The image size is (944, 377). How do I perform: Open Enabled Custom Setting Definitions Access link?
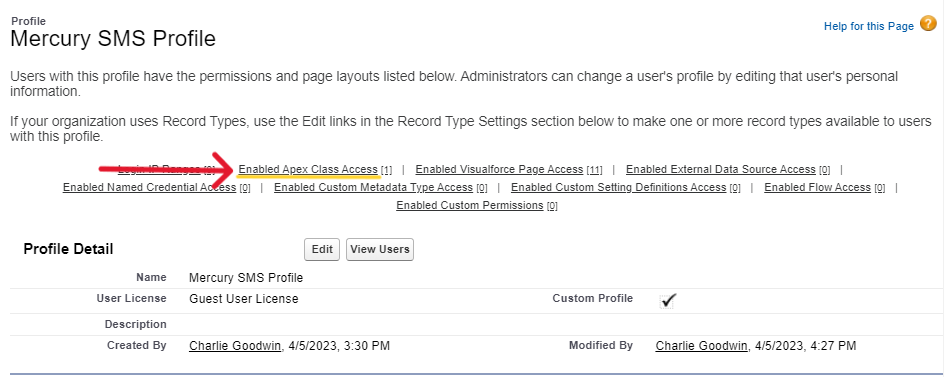coord(618,187)
